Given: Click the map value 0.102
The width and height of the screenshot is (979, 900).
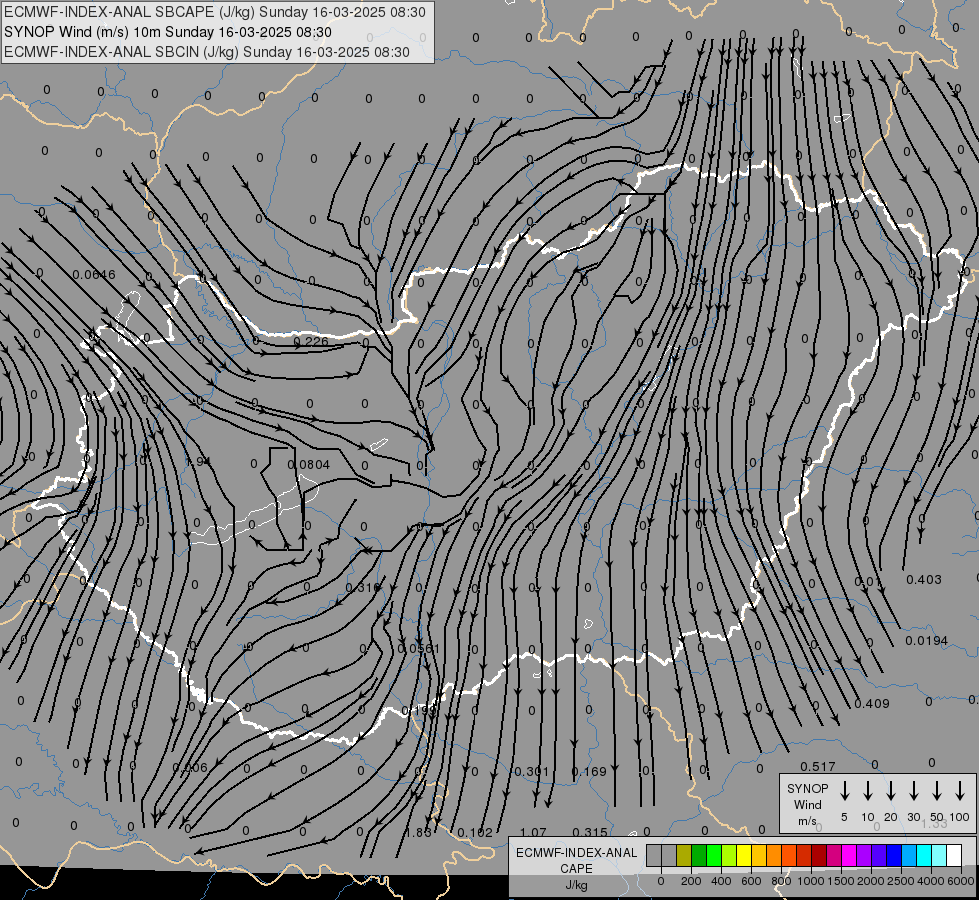Looking at the screenshot, I should tap(475, 833).
